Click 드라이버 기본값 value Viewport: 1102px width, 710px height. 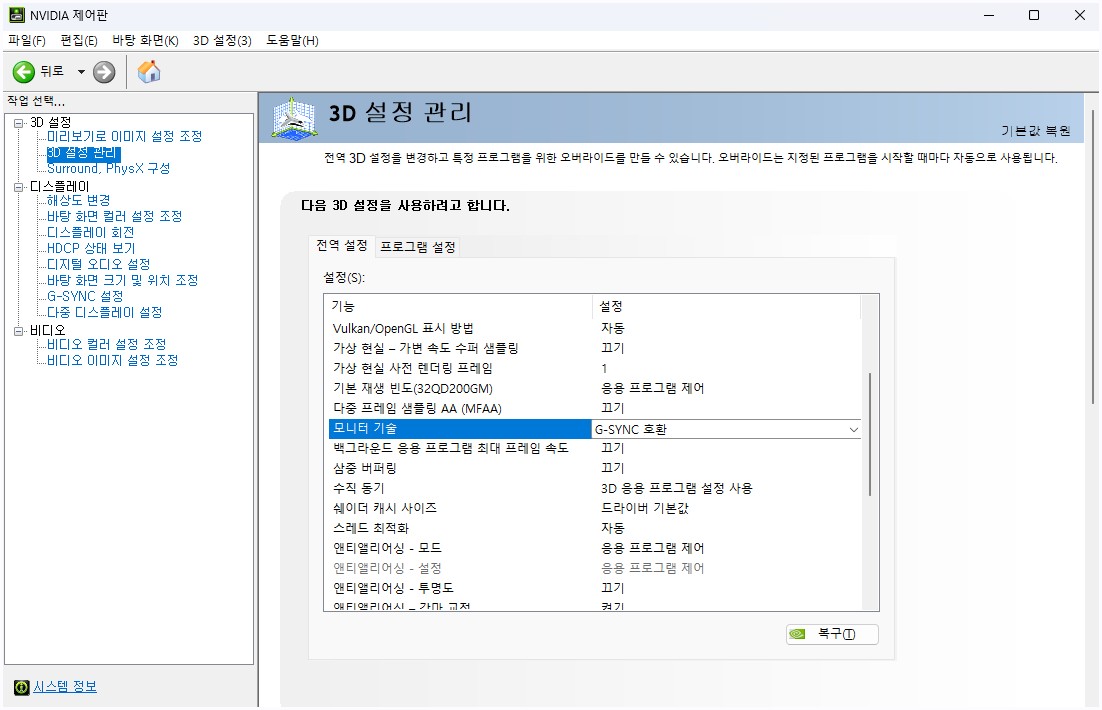[644, 508]
